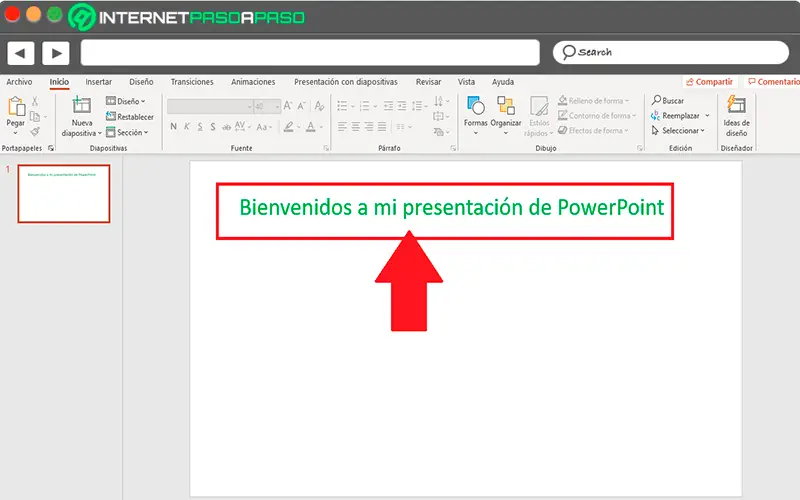Click the slide title text 'Bienvenidos a mi presentación de PowerPoint'
Viewport: 800px width, 500px height.
[452, 207]
